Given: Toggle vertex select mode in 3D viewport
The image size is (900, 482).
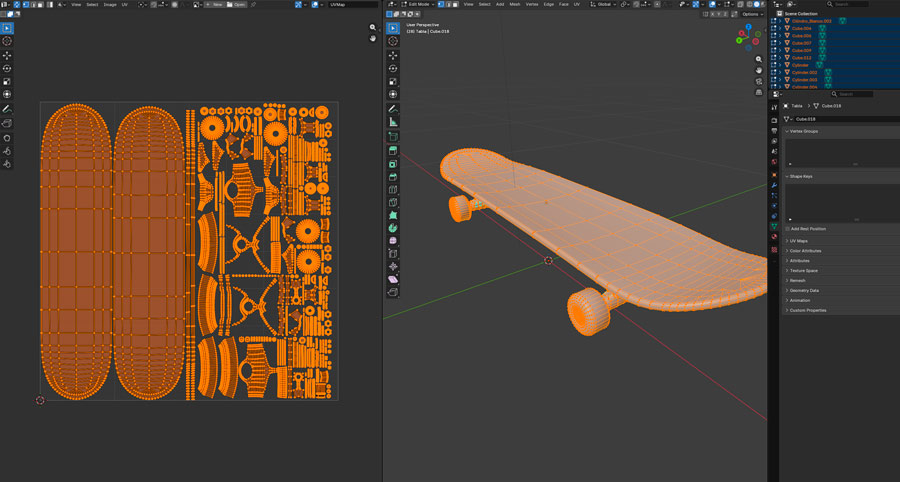Looking at the screenshot, I should [x=441, y=4].
